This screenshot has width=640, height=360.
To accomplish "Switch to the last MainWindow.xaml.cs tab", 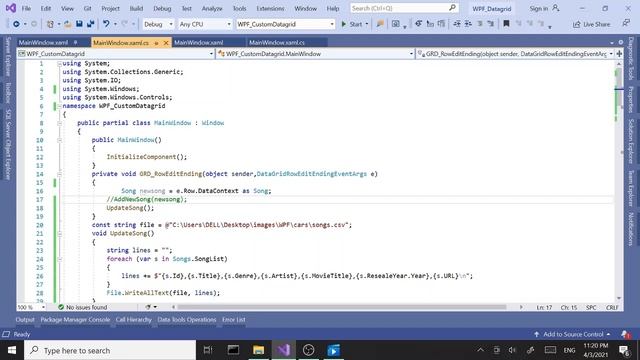I will [x=277, y=42].
